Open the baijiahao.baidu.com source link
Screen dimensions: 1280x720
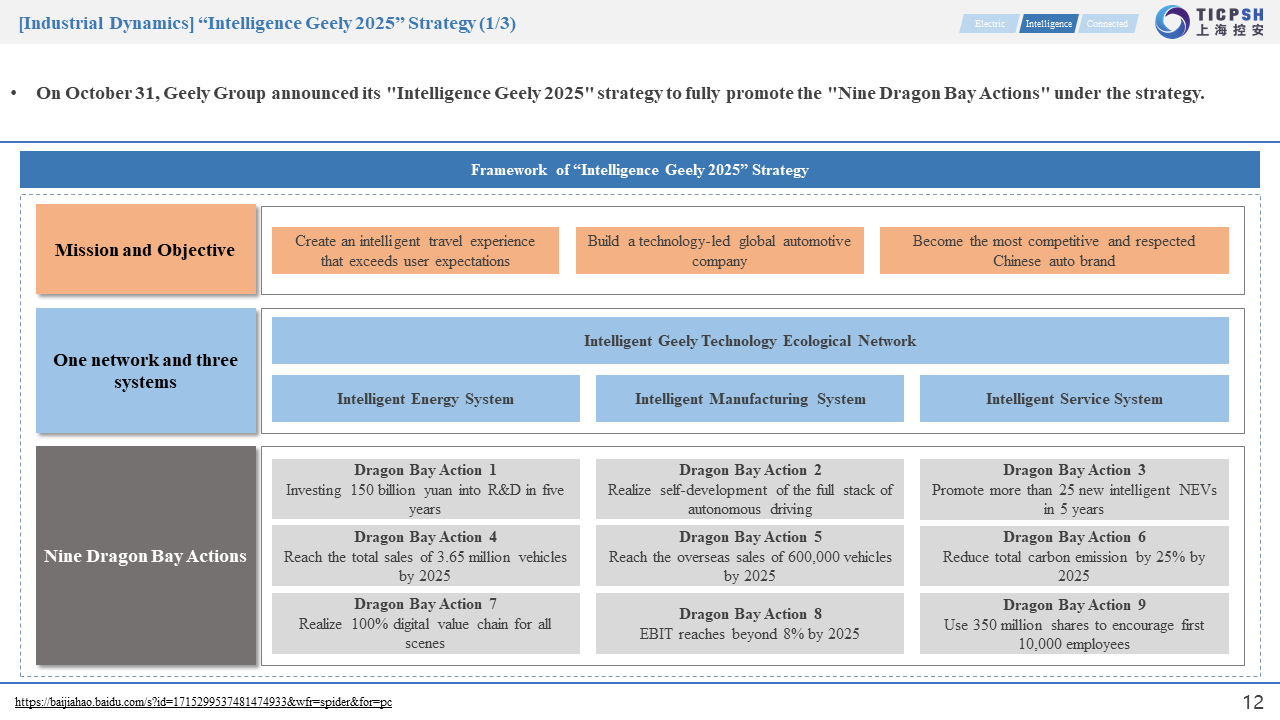click(203, 702)
